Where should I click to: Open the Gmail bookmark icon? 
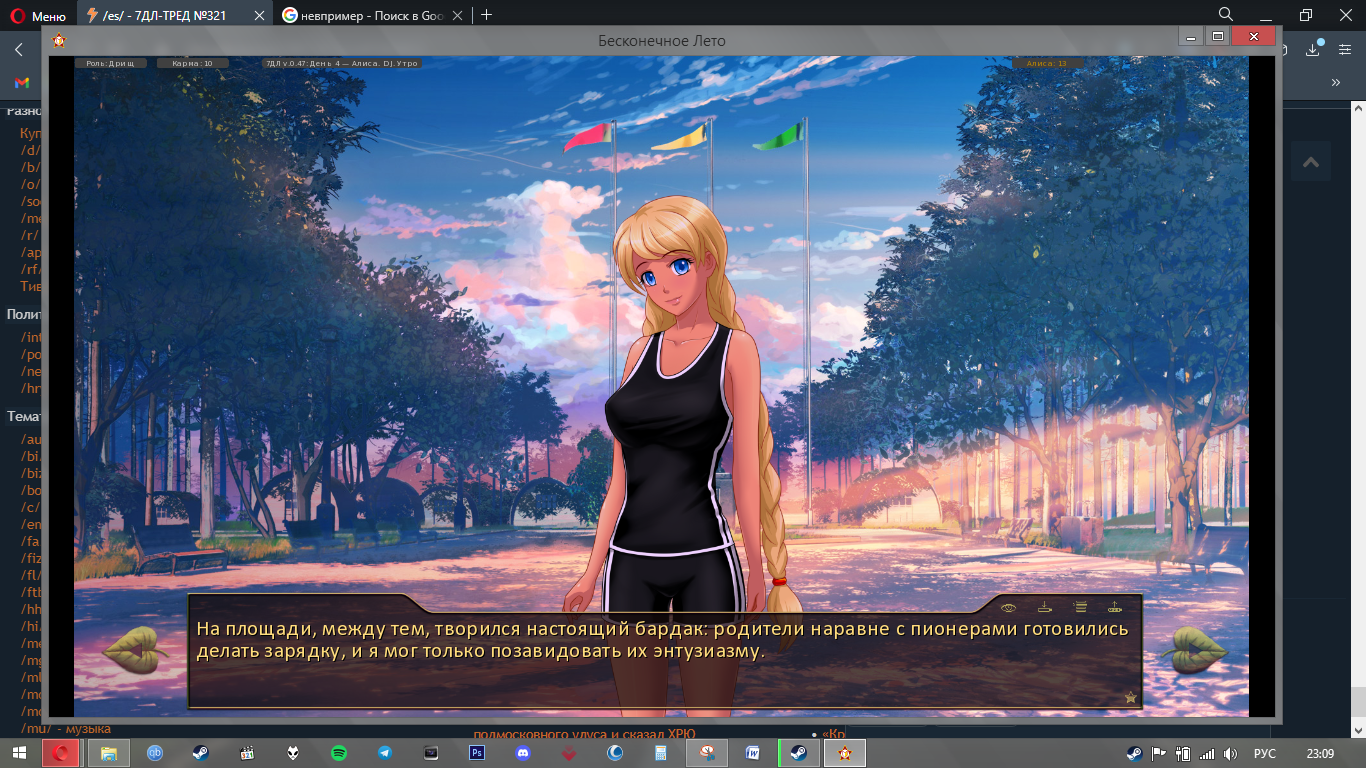tap(21, 82)
